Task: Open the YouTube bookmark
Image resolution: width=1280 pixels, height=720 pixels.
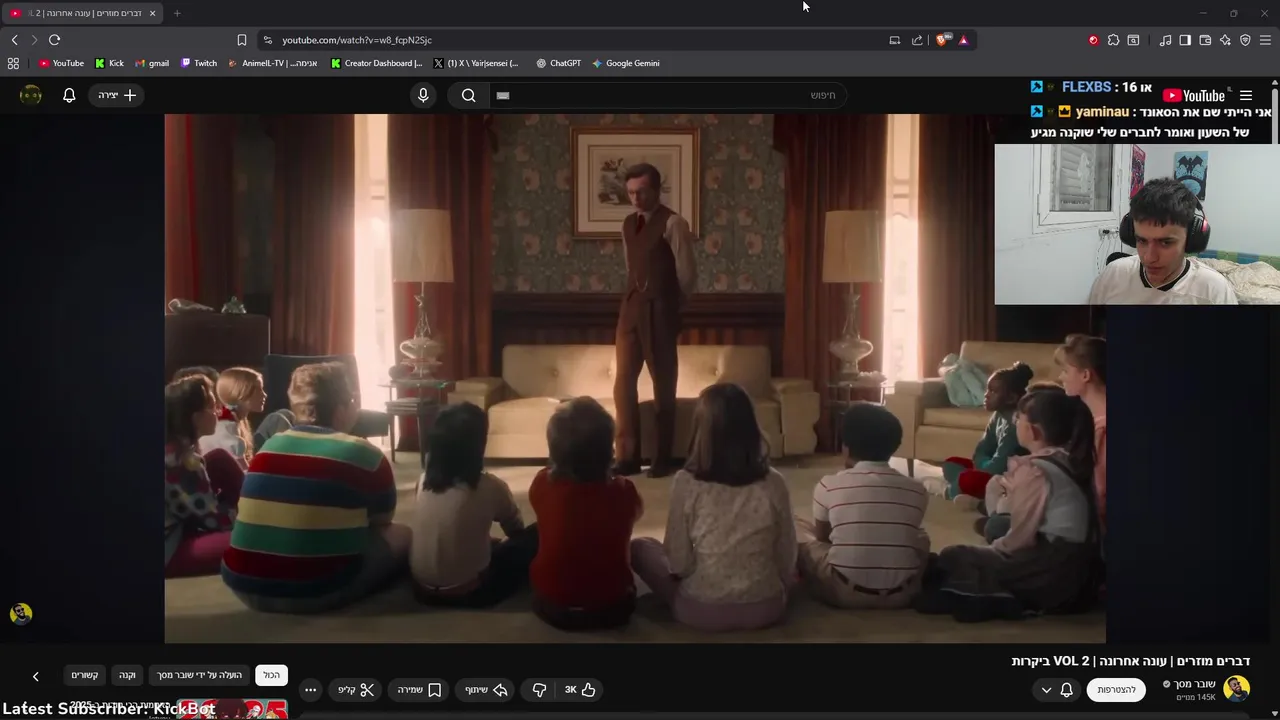Action: pos(61,63)
